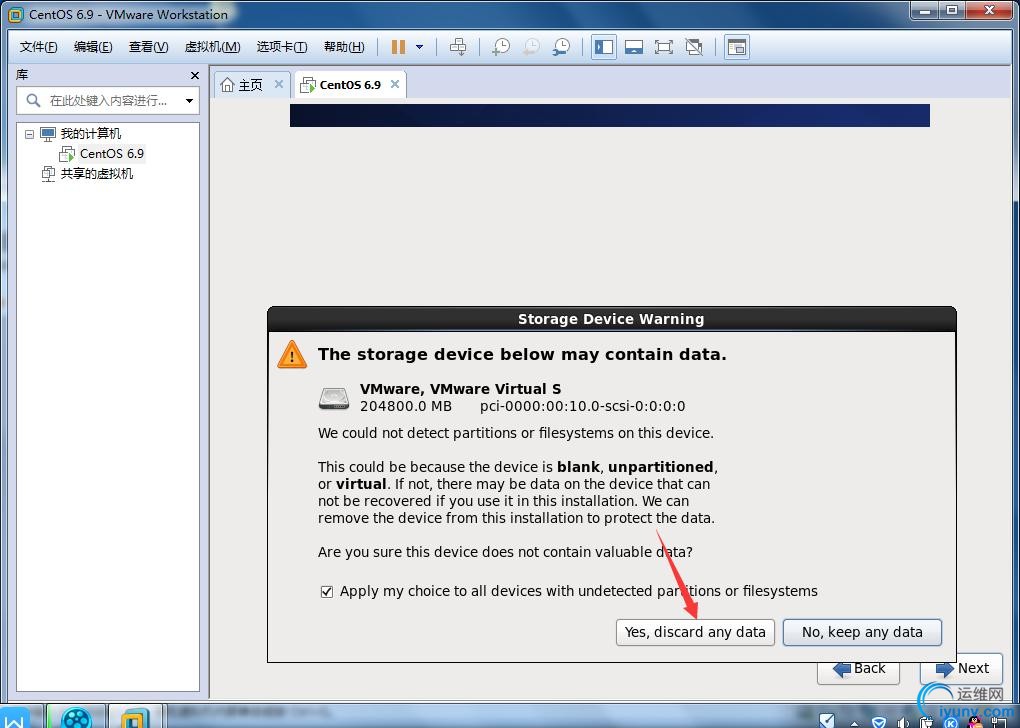Take a snapshot with the clock-plus icon
This screenshot has height=728, width=1020.
pyautogui.click(x=501, y=47)
